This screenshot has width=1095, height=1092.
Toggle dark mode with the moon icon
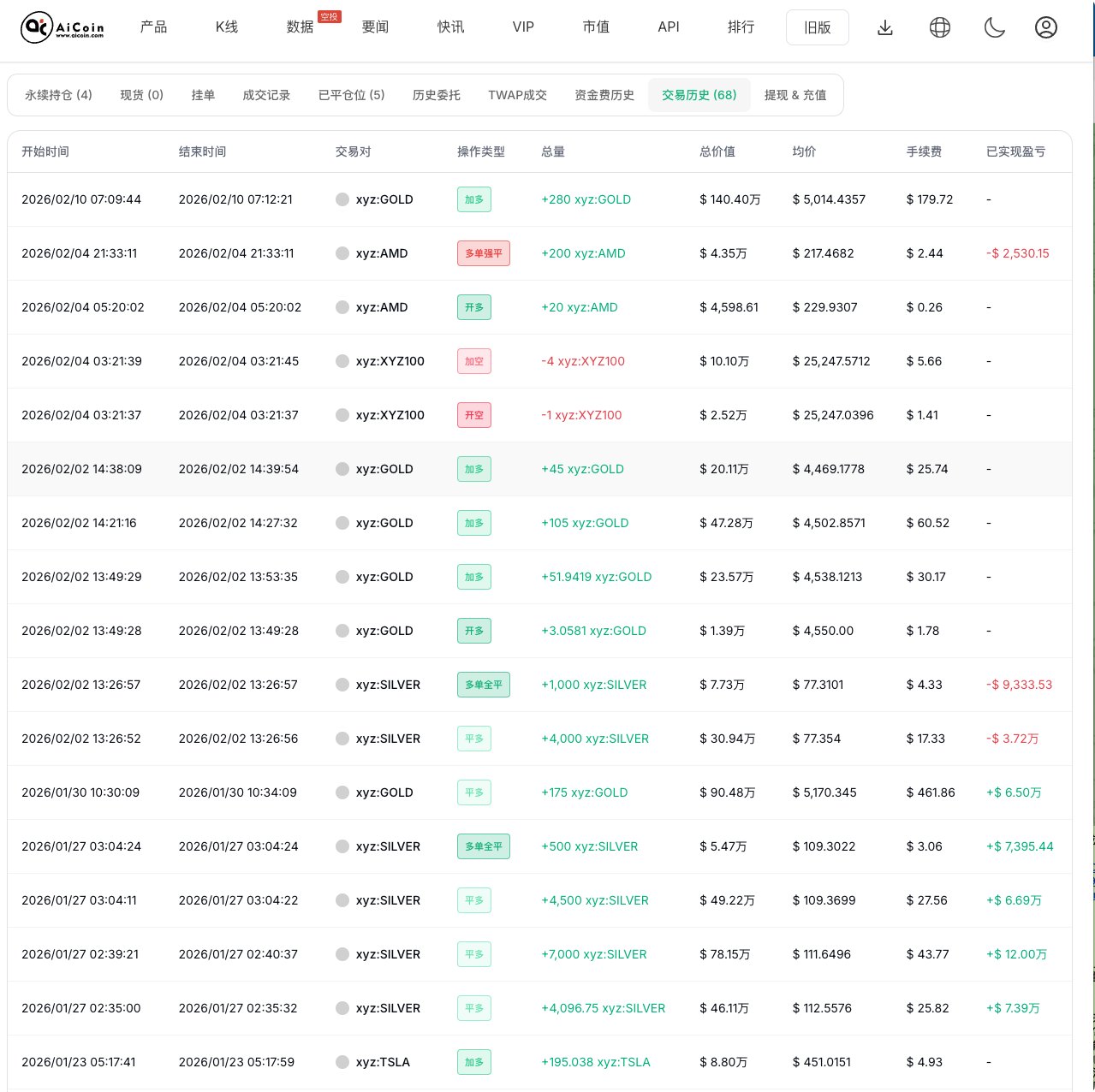click(994, 27)
